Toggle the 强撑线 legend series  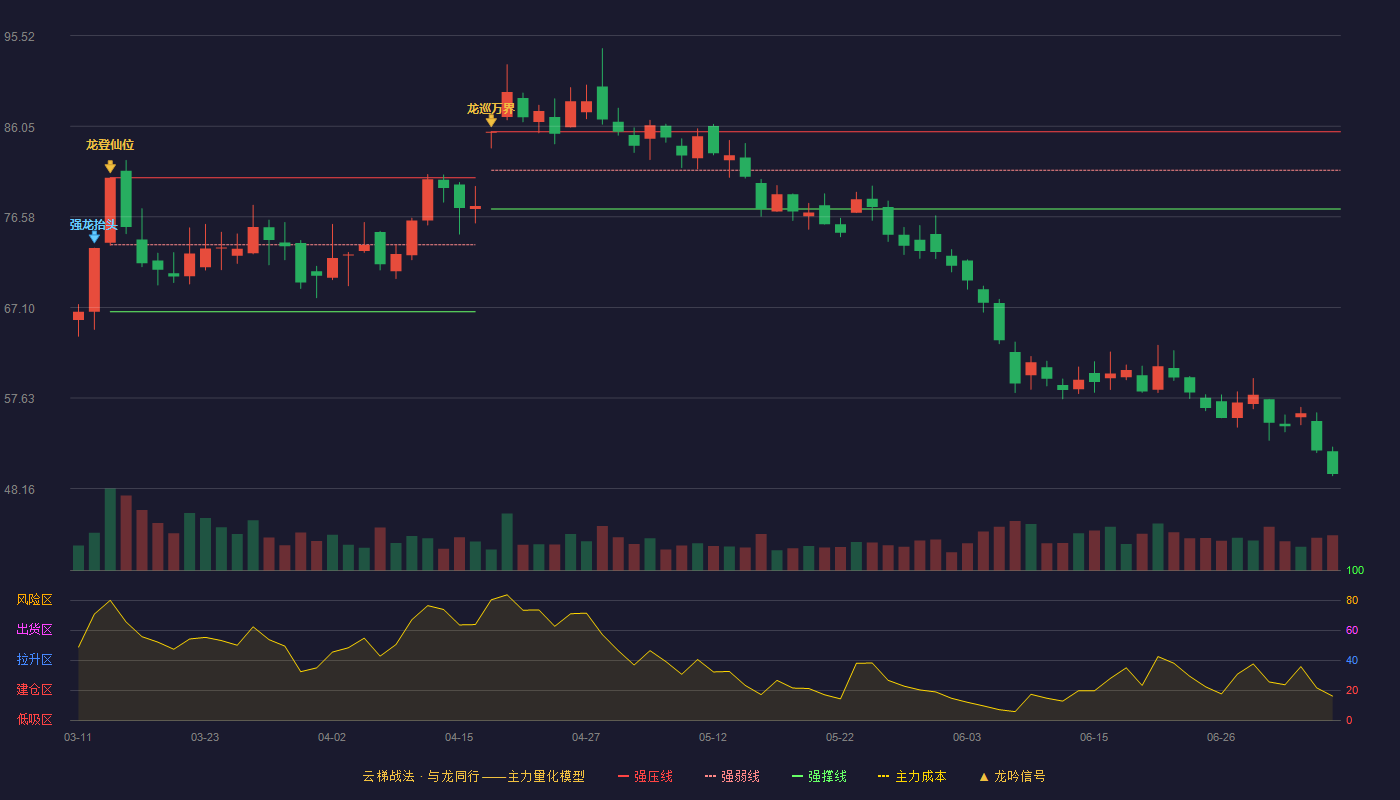(819, 777)
